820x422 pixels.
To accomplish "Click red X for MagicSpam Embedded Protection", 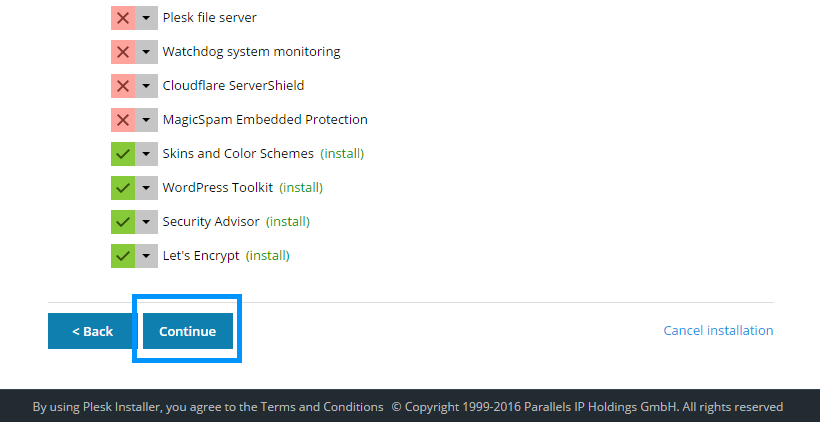I will point(123,120).
